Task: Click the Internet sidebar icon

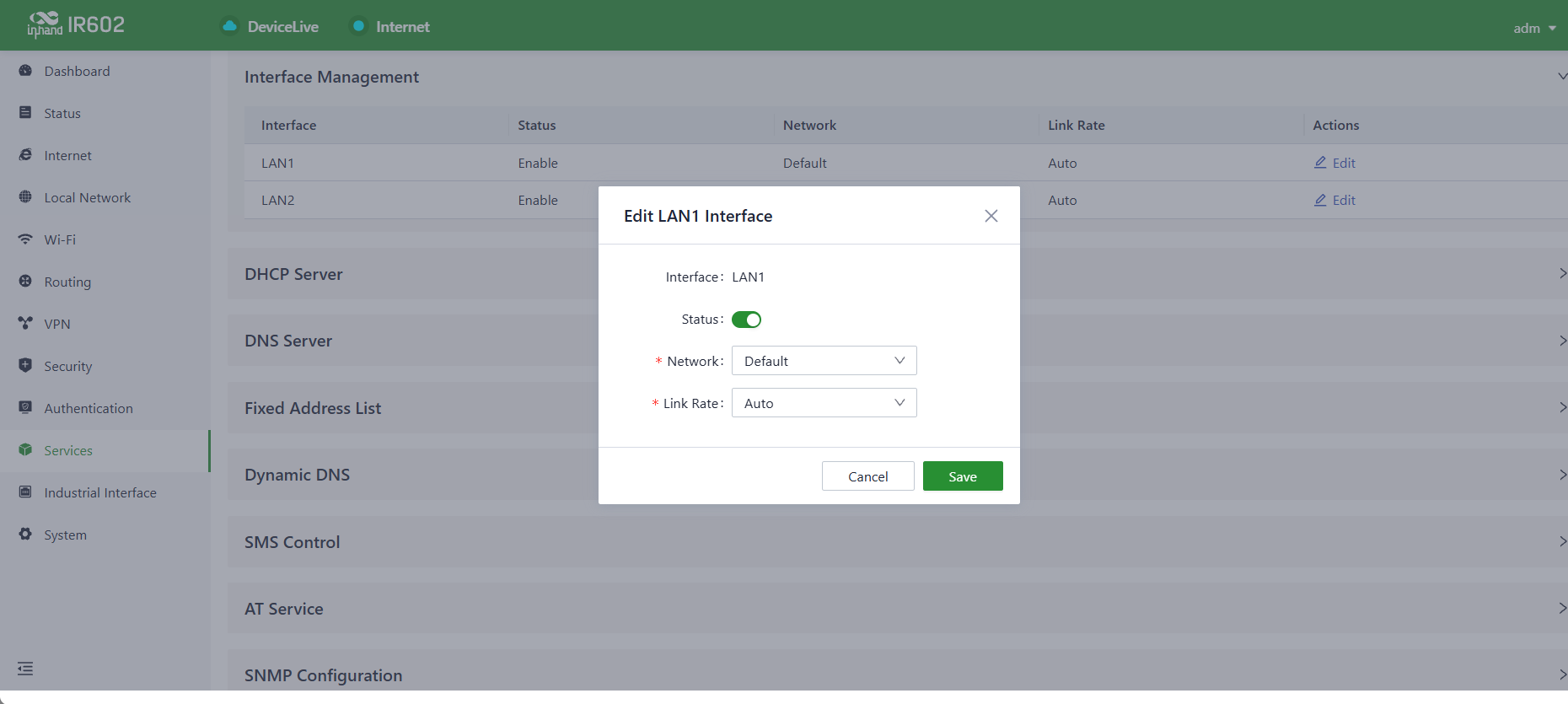Action: [x=25, y=155]
